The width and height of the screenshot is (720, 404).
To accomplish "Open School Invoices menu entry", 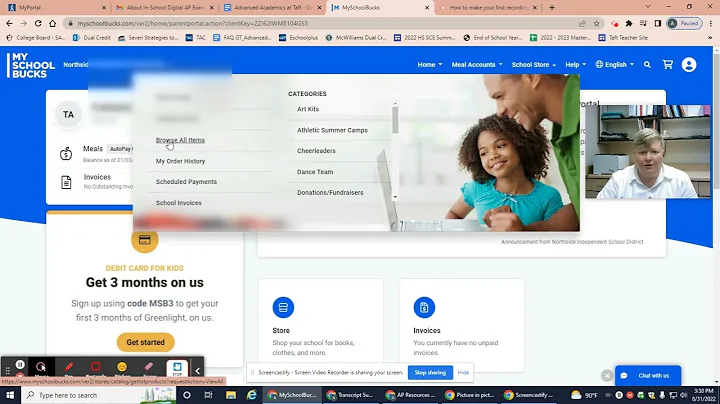I will pos(179,203).
